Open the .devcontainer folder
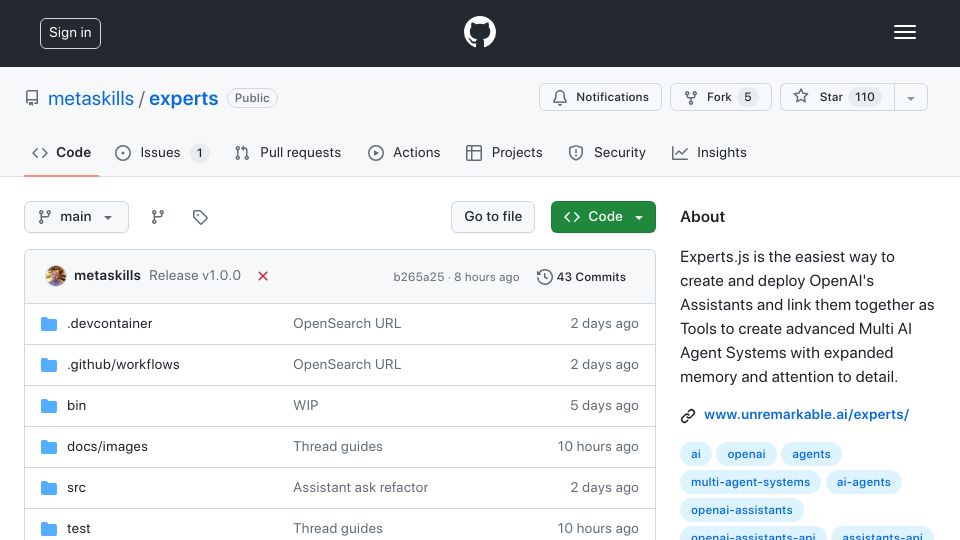Viewport: 960px width, 540px height. (x=110, y=323)
